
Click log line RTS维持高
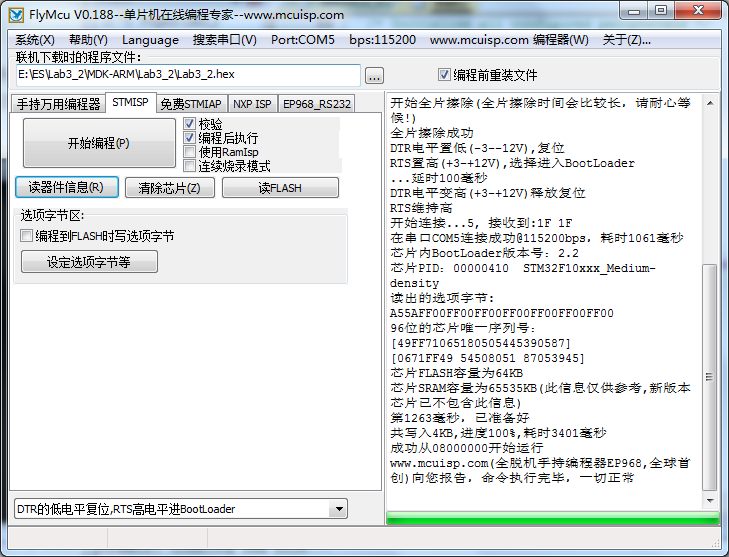coord(421,208)
